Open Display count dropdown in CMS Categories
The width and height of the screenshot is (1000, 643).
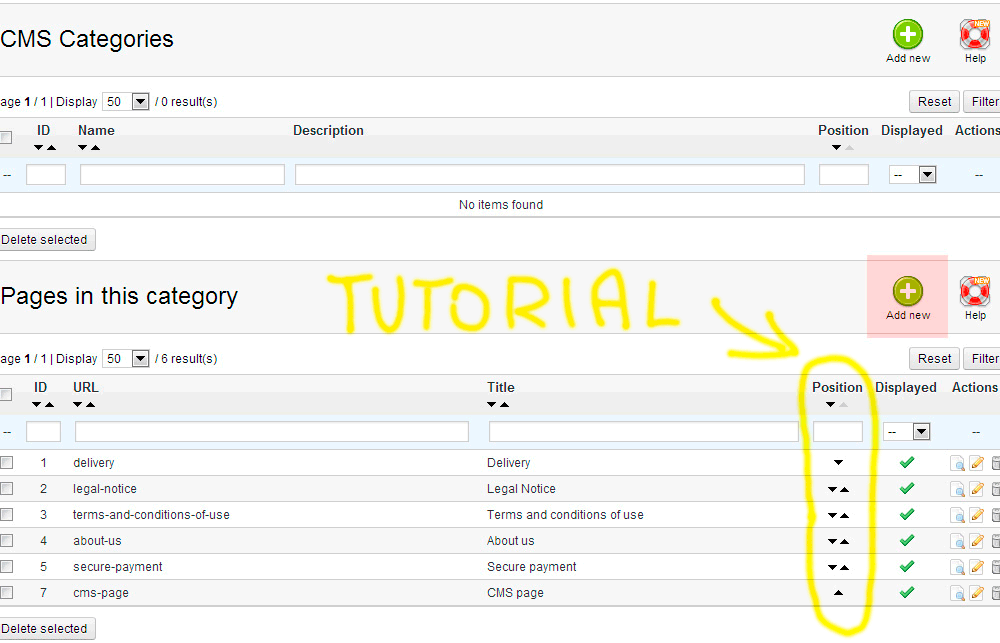(126, 101)
